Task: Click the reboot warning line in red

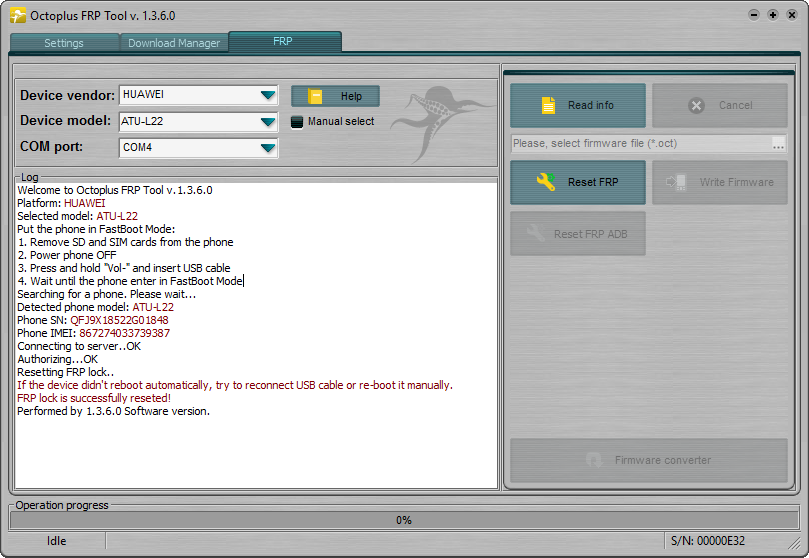Action: pos(235,385)
